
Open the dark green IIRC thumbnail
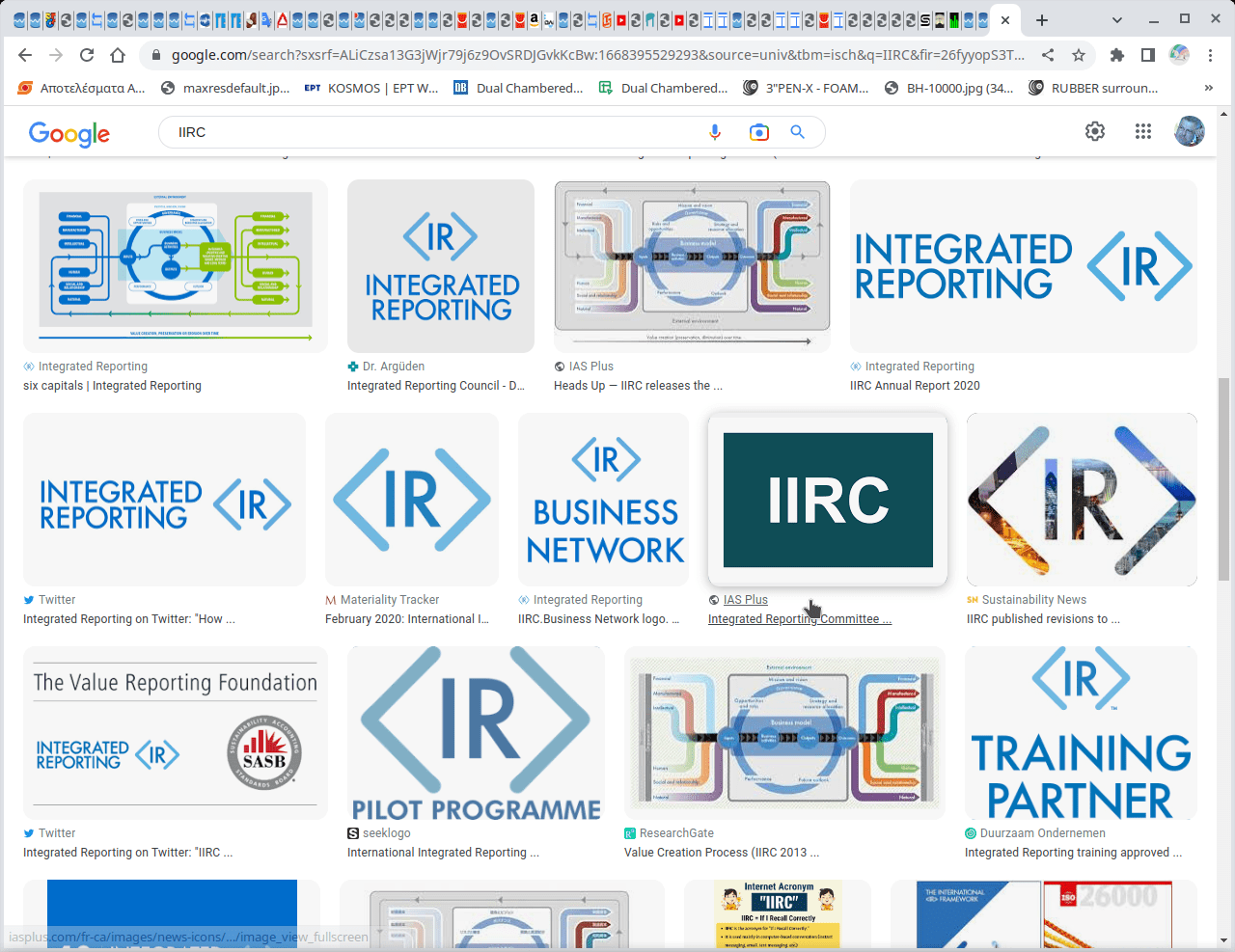coord(828,500)
